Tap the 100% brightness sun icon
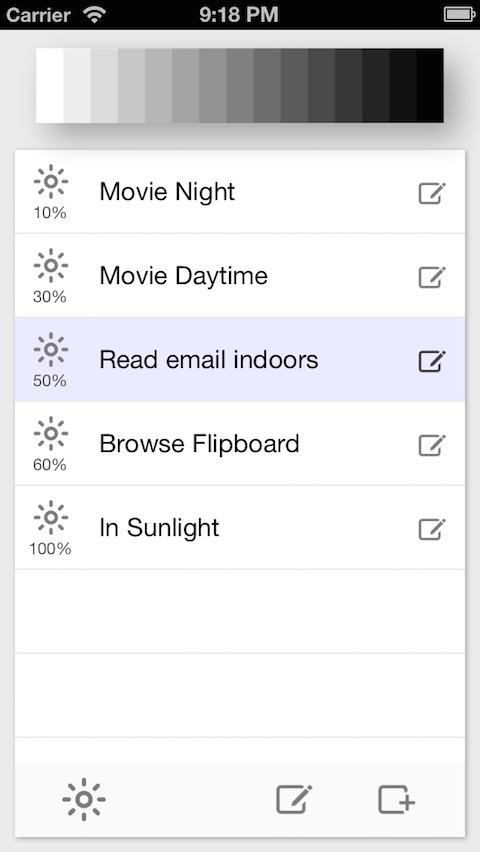480x852 pixels. [51, 517]
